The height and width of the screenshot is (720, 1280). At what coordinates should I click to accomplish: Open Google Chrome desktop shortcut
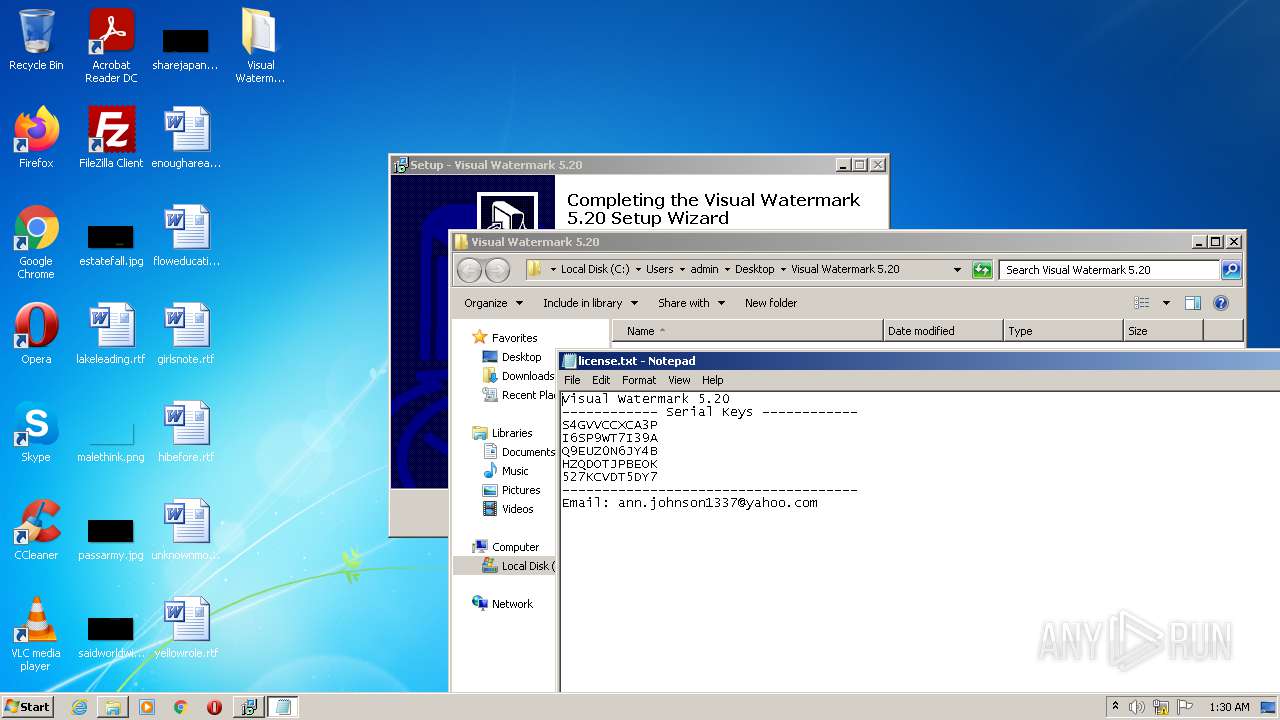pyautogui.click(x=36, y=243)
